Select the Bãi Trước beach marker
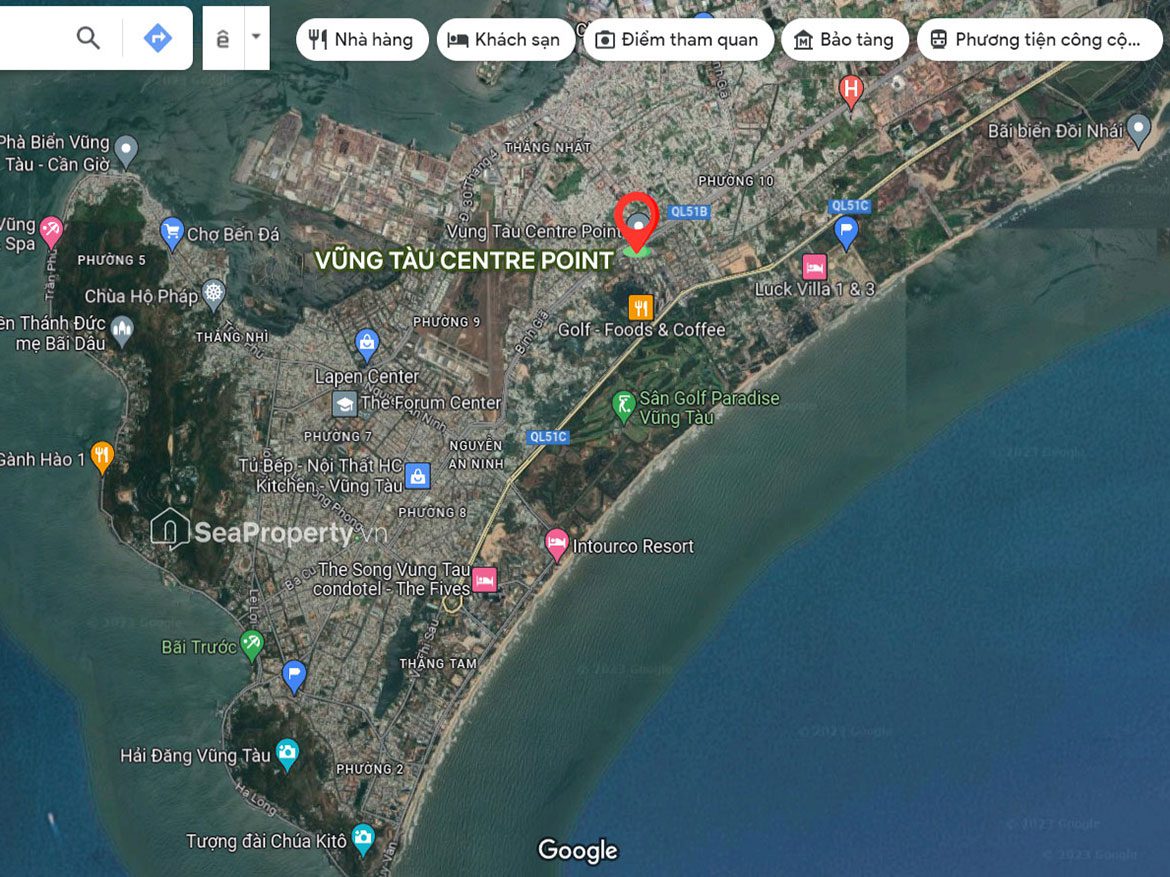 [x=252, y=646]
